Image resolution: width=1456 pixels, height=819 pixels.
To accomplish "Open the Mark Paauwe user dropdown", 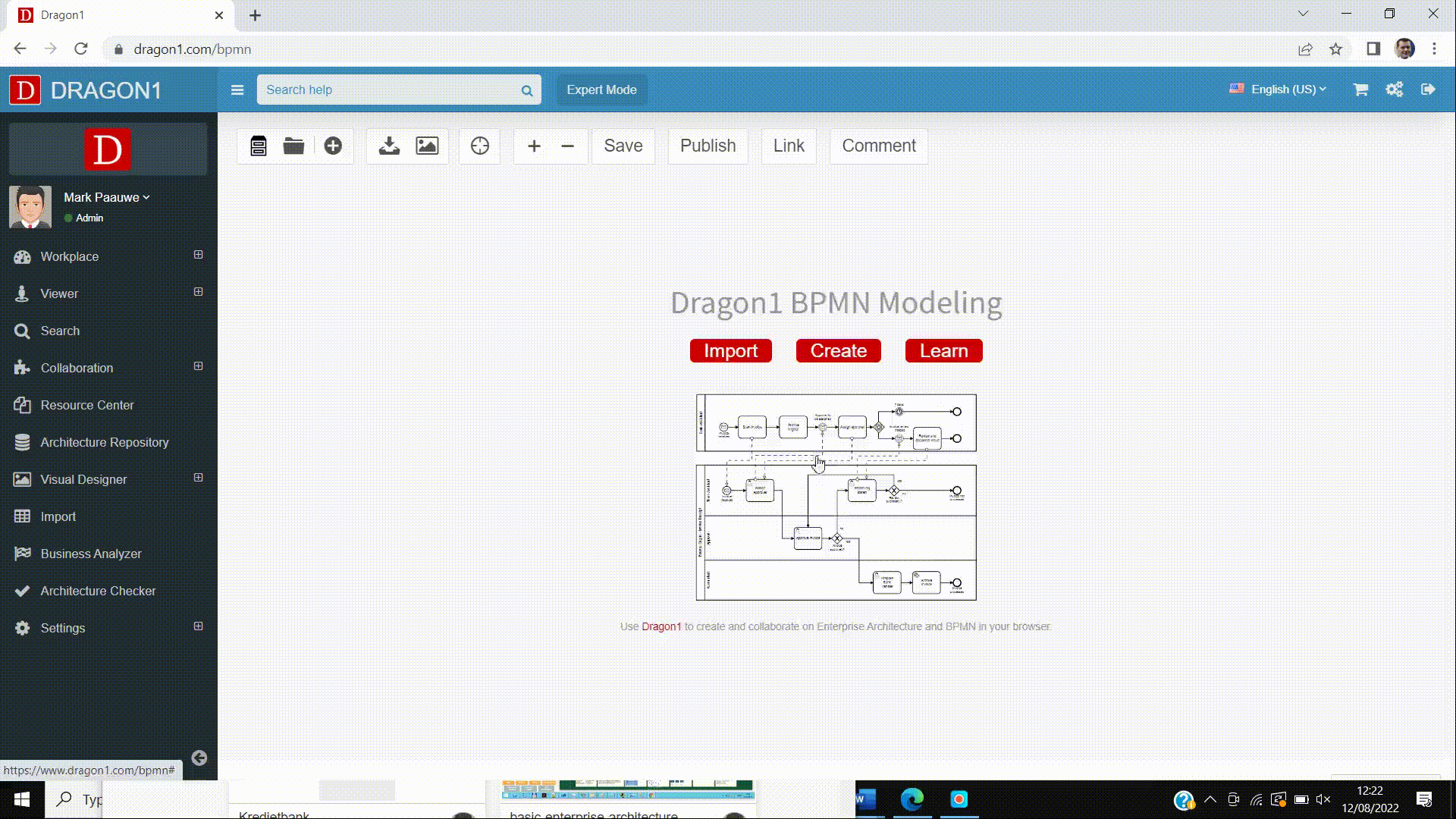I will point(107,197).
